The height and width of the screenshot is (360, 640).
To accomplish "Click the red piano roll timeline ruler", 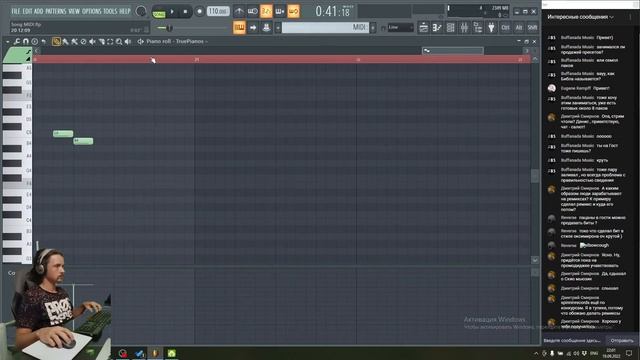I will pyautogui.click(x=282, y=60).
